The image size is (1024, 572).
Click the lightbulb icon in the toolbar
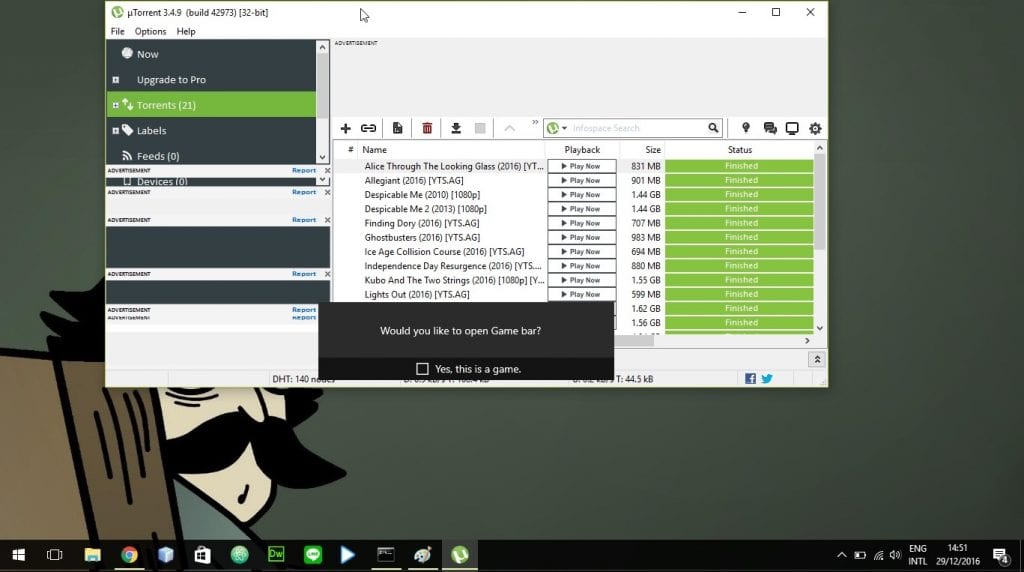745,128
